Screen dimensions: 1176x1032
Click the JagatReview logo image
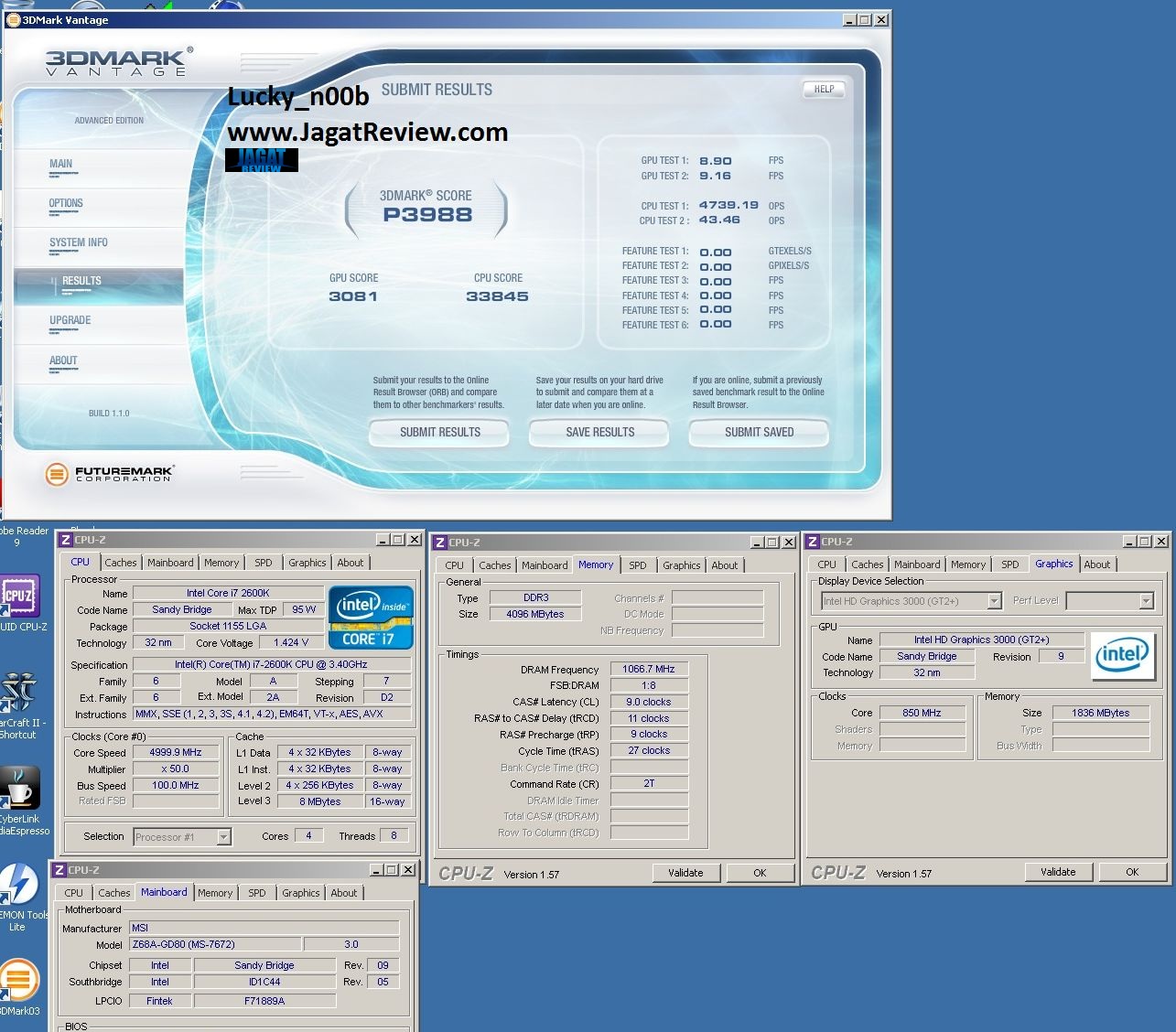coord(262,160)
